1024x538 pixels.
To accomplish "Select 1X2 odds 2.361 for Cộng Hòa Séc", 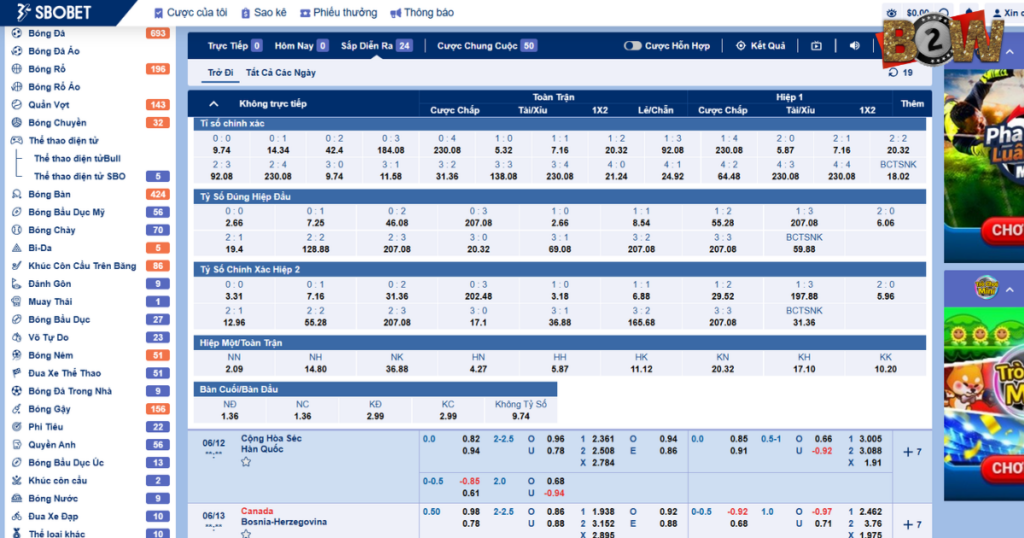I will point(603,439).
